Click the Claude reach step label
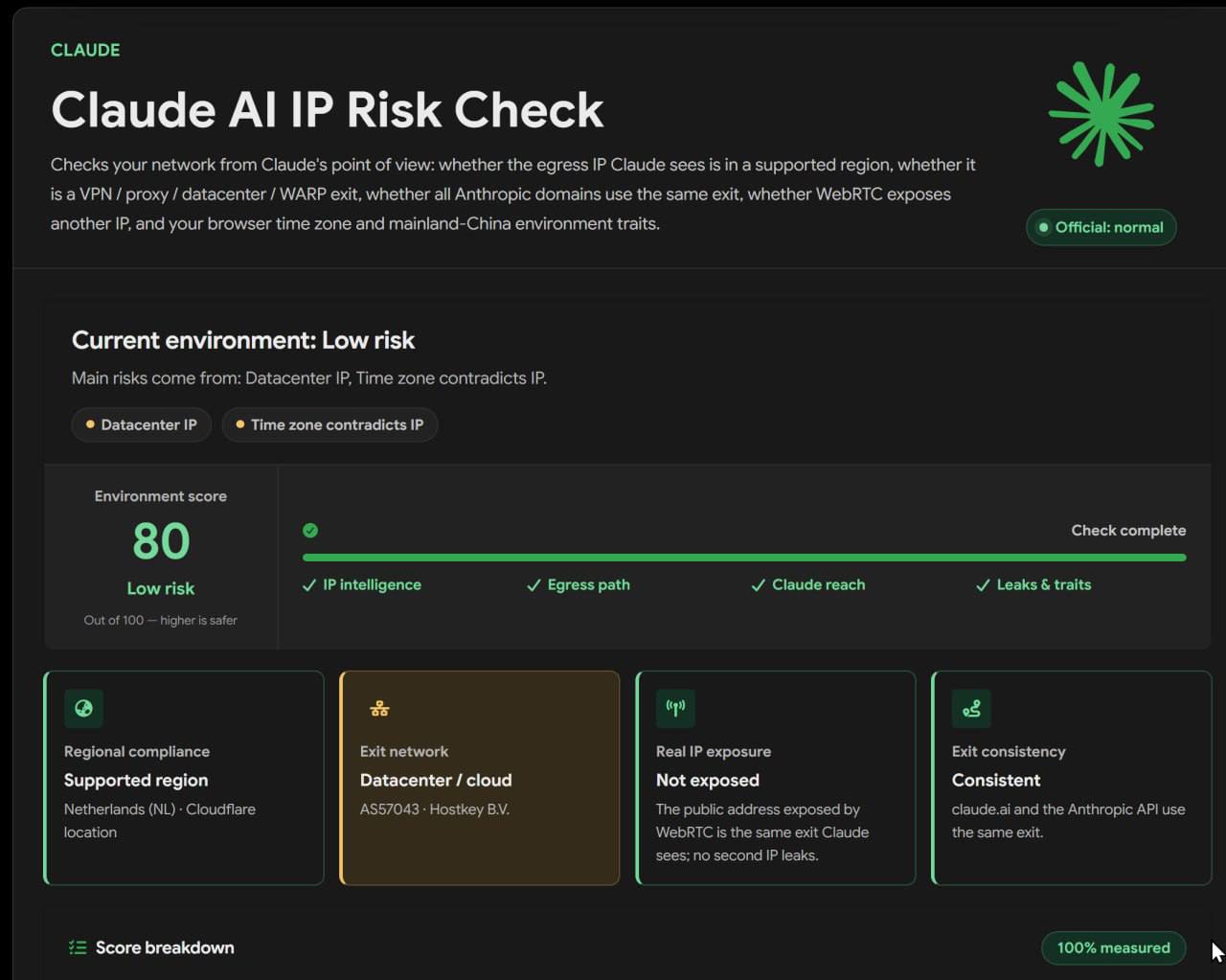 tap(819, 585)
